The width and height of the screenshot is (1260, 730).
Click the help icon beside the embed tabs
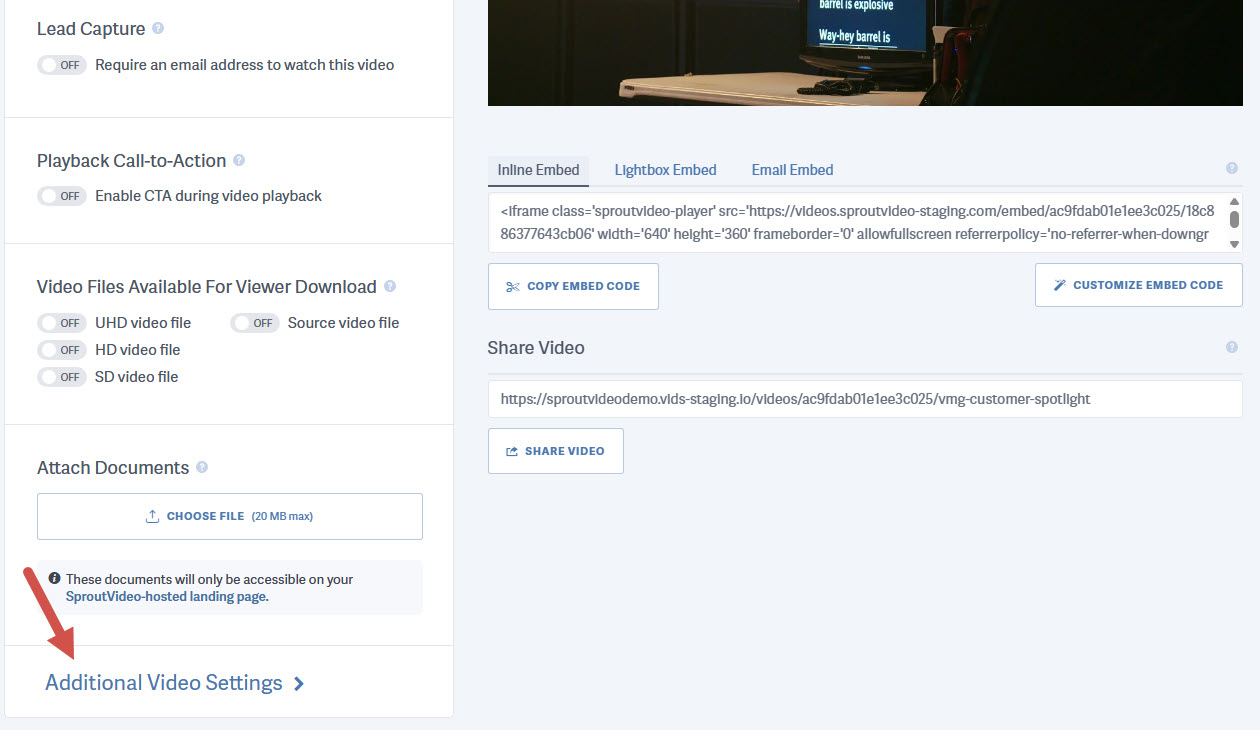1231,168
